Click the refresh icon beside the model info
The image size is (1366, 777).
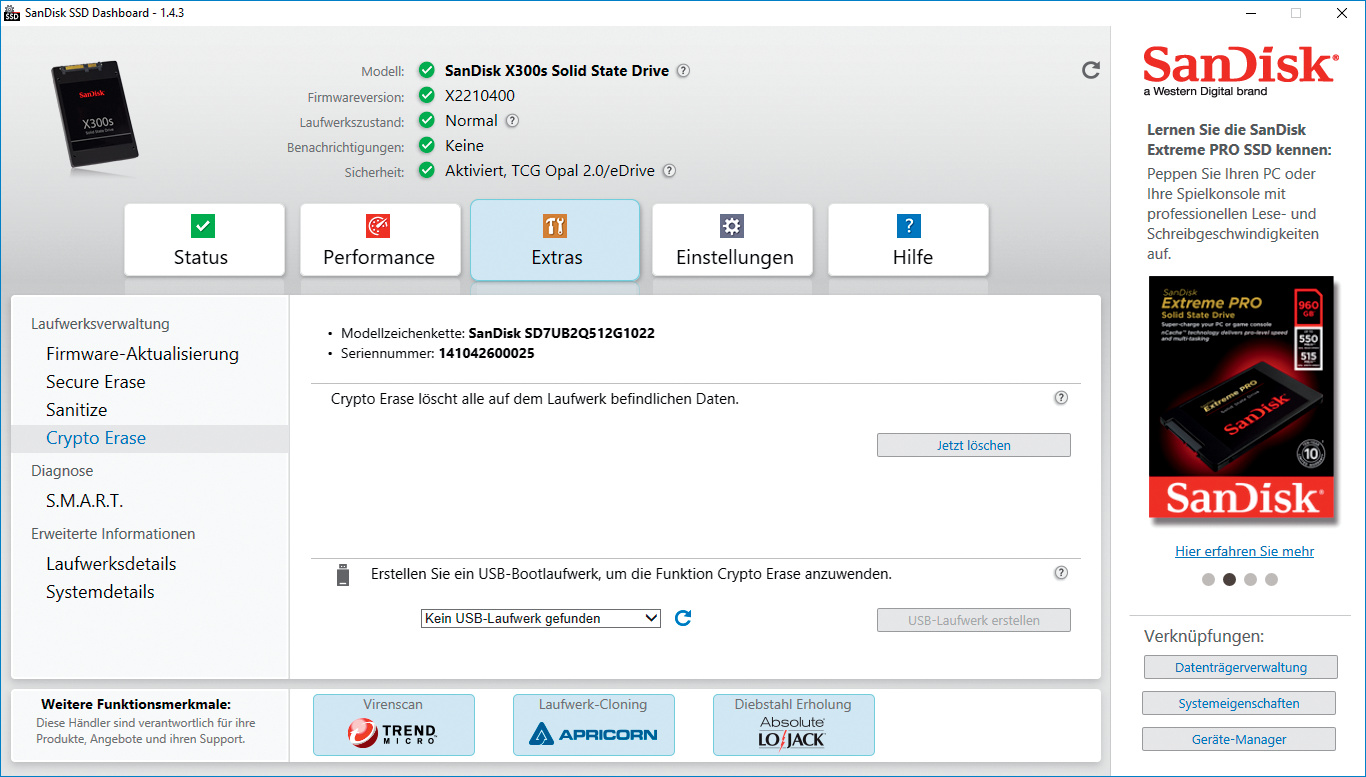[1091, 70]
